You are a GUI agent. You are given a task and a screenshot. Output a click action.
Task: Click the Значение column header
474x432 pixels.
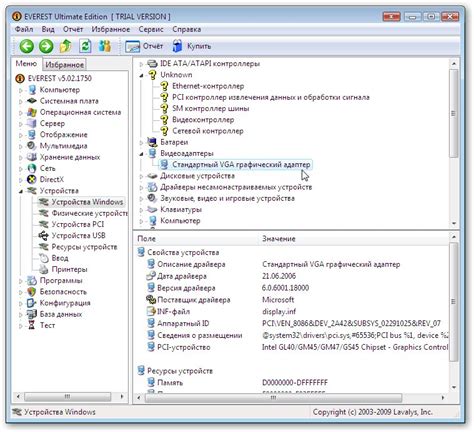[279, 239]
